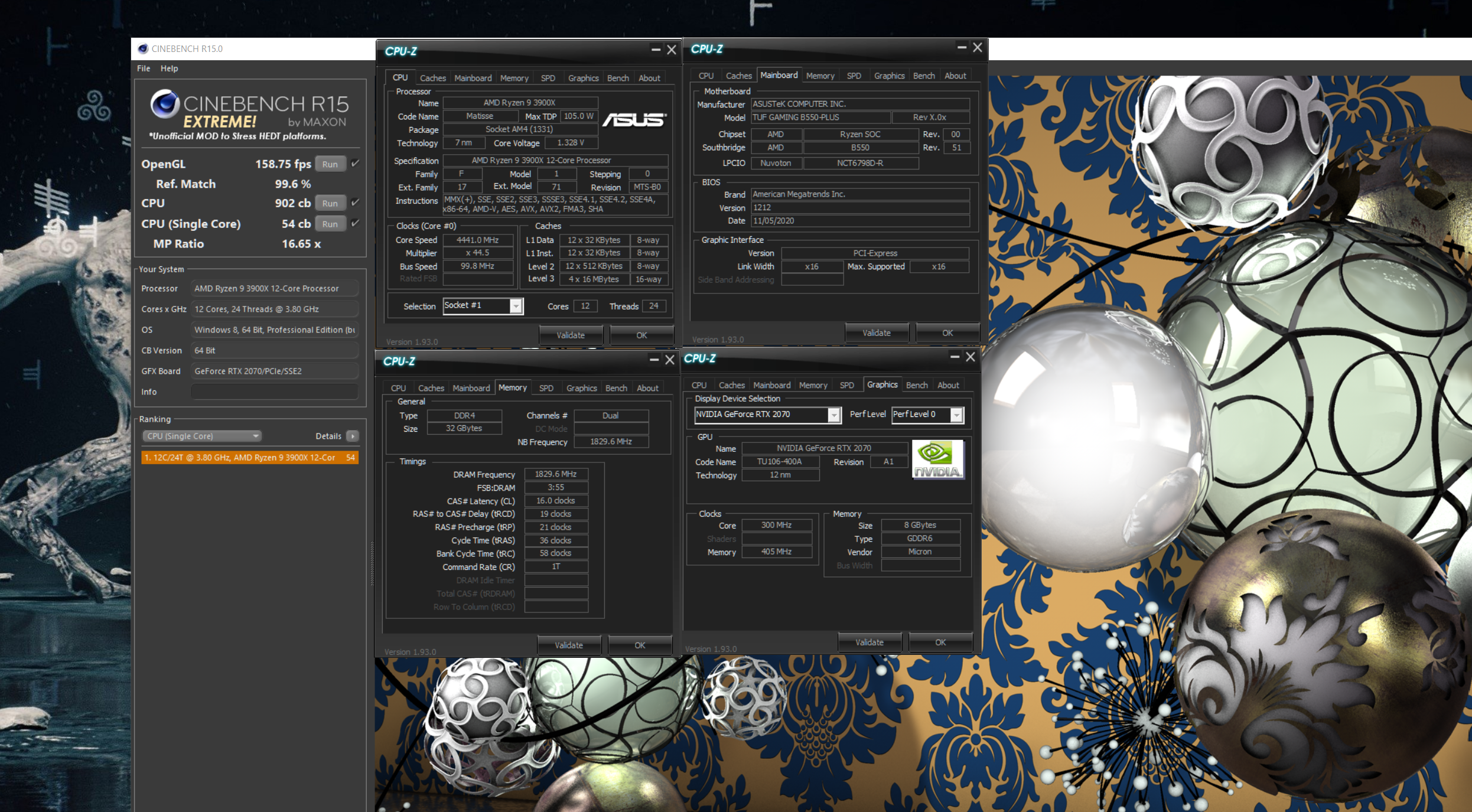Click the DRAM Frequency 1829.6 MHz value
This screenshot has height=812, width=1472.
pyautogui.click(x=556, y=474)
